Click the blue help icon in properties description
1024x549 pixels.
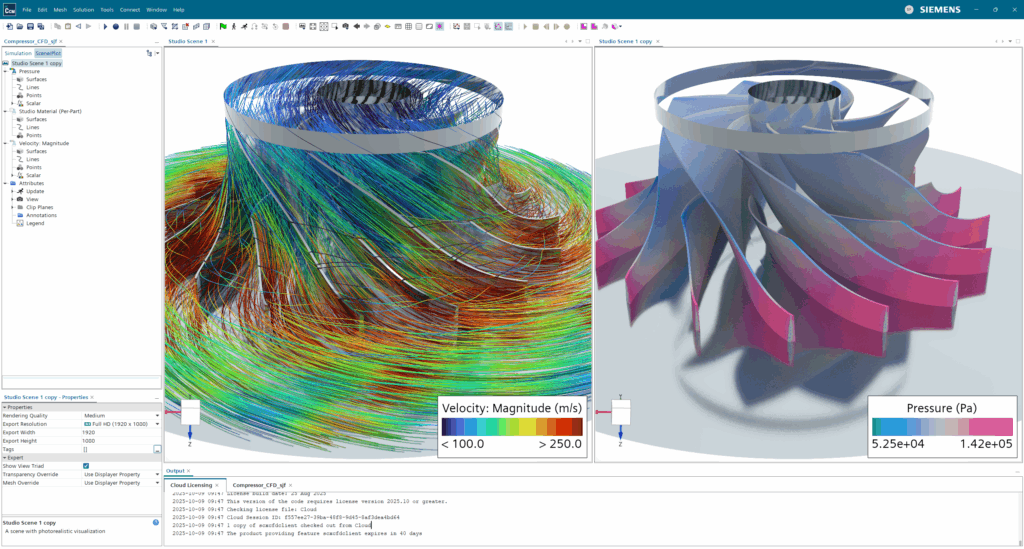pos(156,522)
